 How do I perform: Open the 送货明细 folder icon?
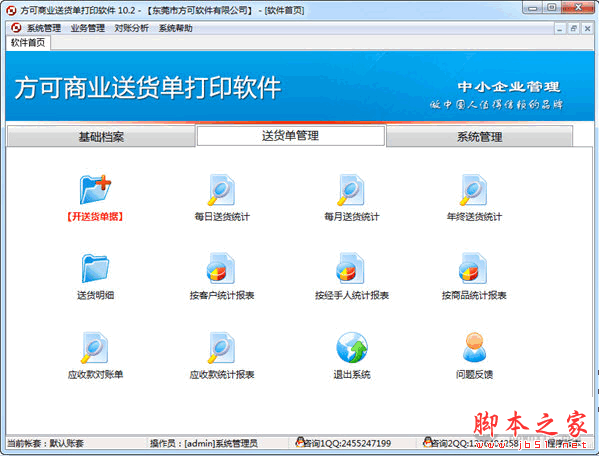[95, 268]
